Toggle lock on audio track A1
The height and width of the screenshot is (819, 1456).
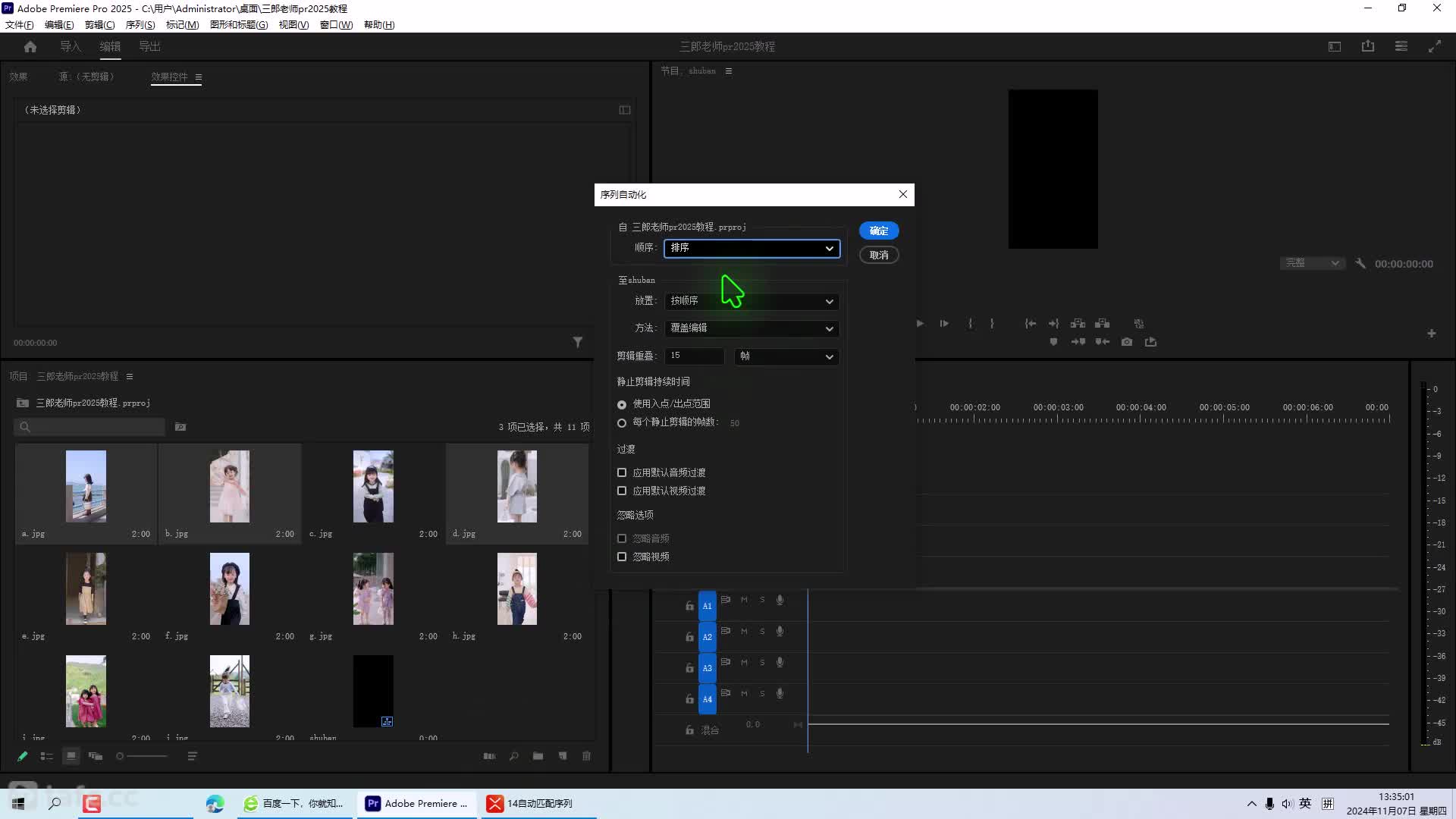[x=689, y=606]
